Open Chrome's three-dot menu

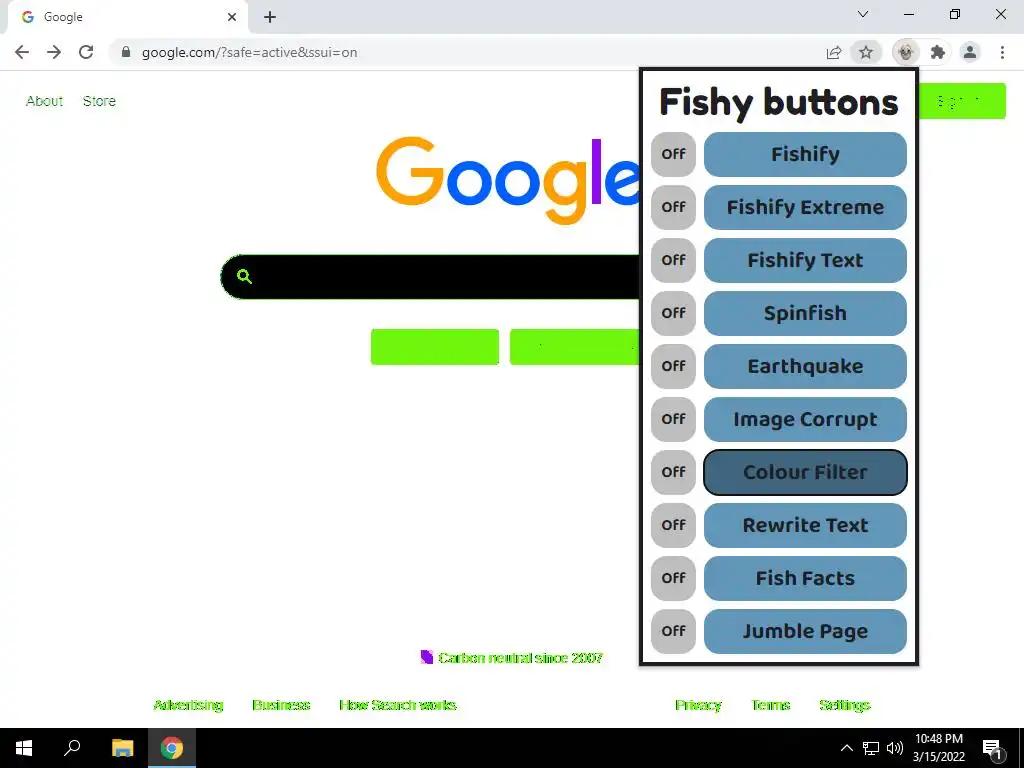click(1002, 52)
